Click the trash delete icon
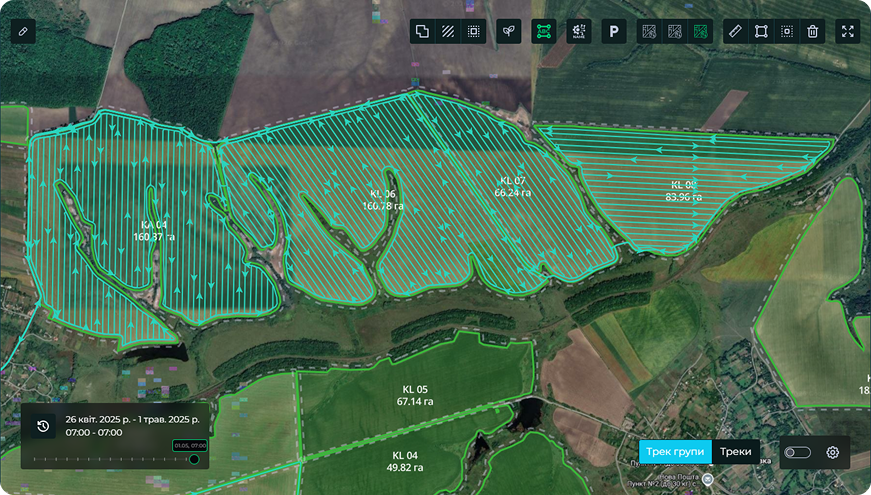Image resolution: width=871 pixels, height=495 pixels. click(812, 31)
